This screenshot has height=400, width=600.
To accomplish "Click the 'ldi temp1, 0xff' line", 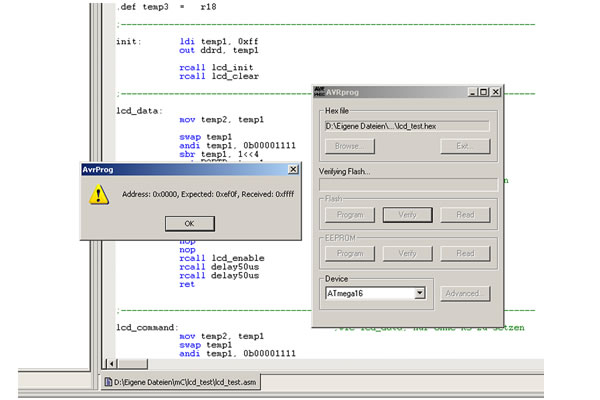I will coord(219,41).
